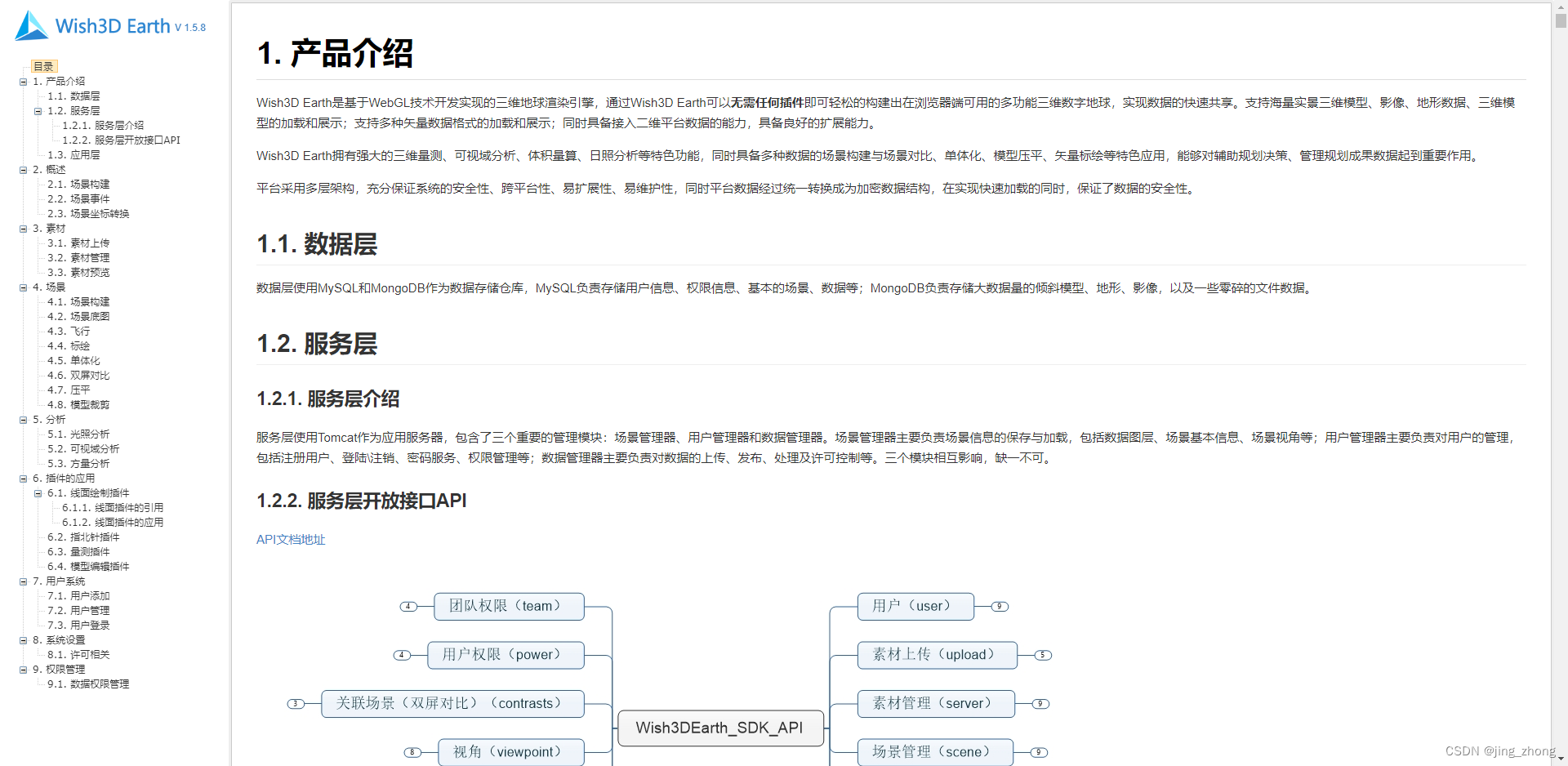
Task: Open '2.2. 场景事件' entry
Action: pos(78,199)
